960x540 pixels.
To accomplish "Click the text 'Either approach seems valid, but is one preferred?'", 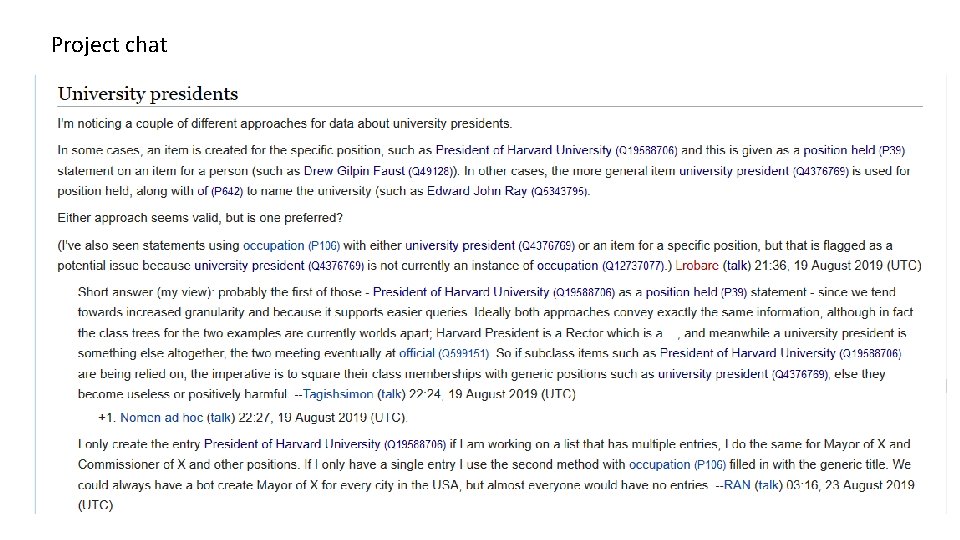I will [x=200, y=218].
